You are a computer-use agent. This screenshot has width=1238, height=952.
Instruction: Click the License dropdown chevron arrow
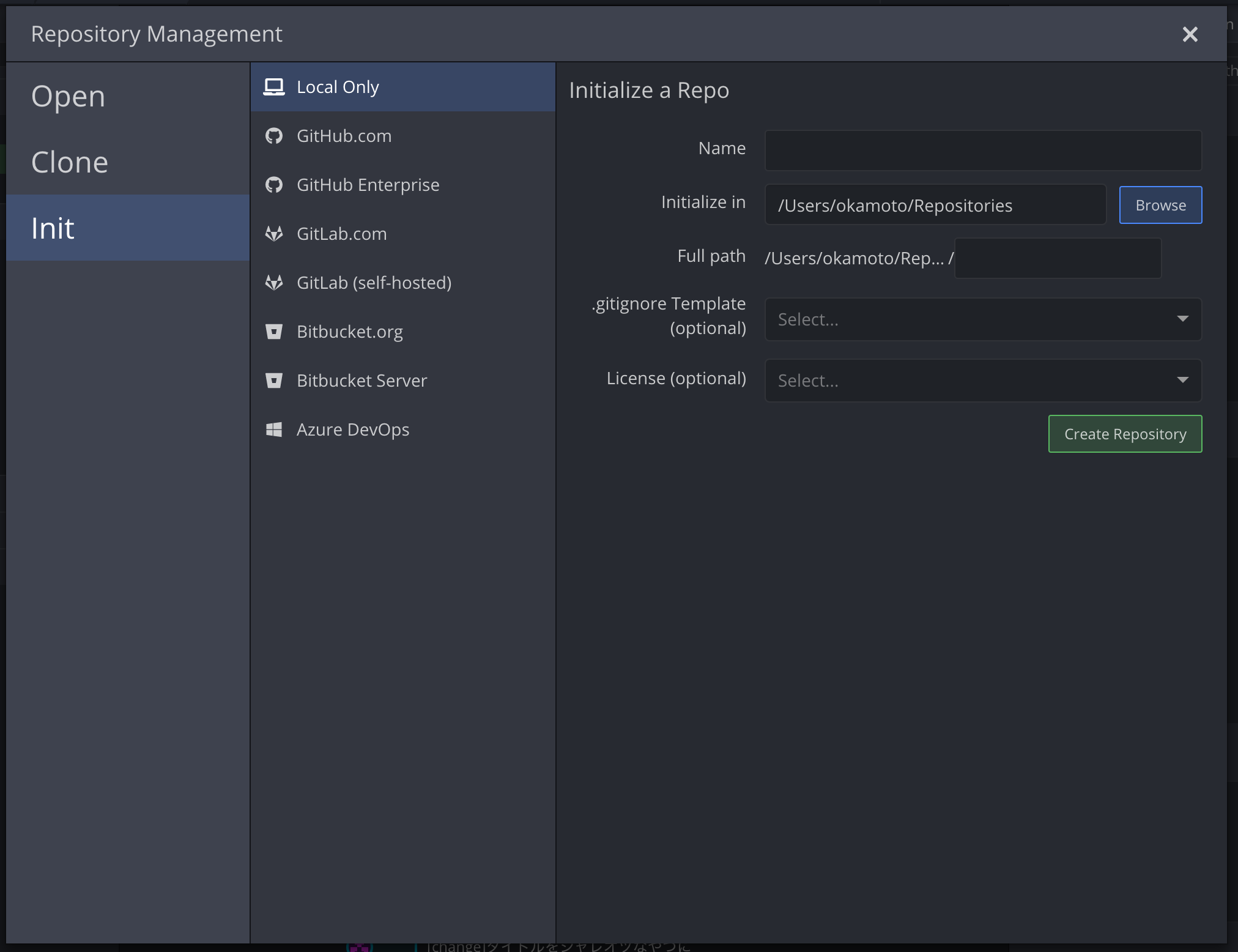[1182, 380]
